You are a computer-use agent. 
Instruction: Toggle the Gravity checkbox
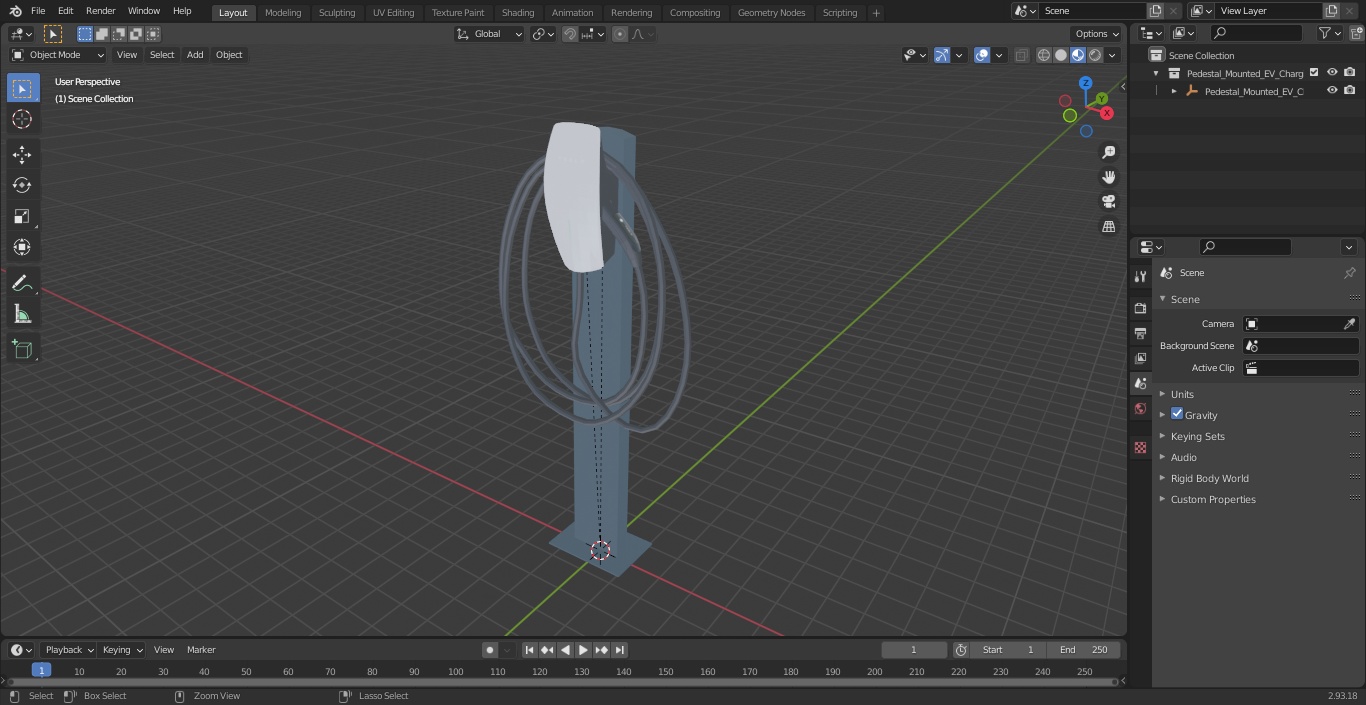(1177, 414)
